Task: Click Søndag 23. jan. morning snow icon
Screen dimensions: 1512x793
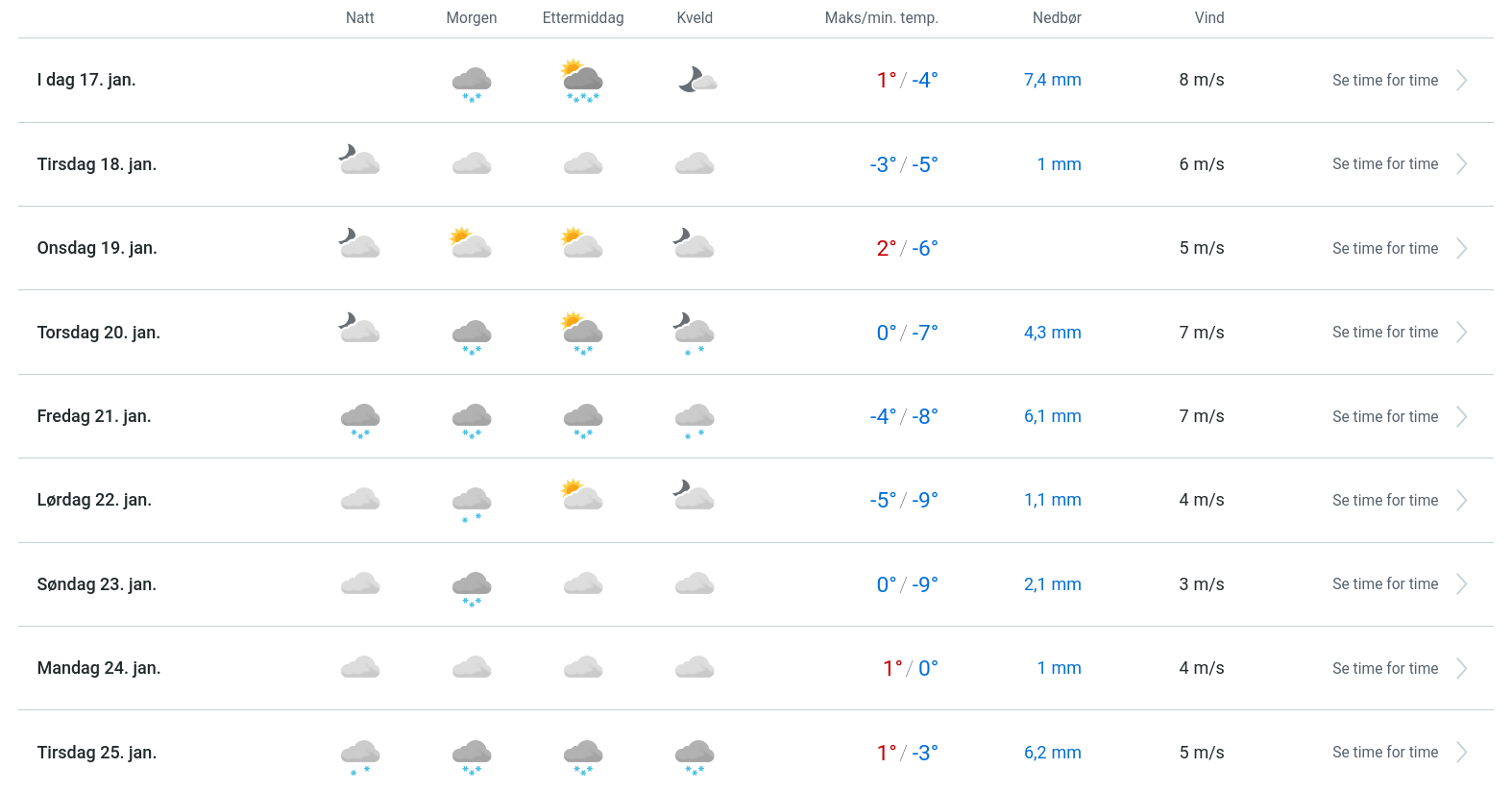Action: 472,586
